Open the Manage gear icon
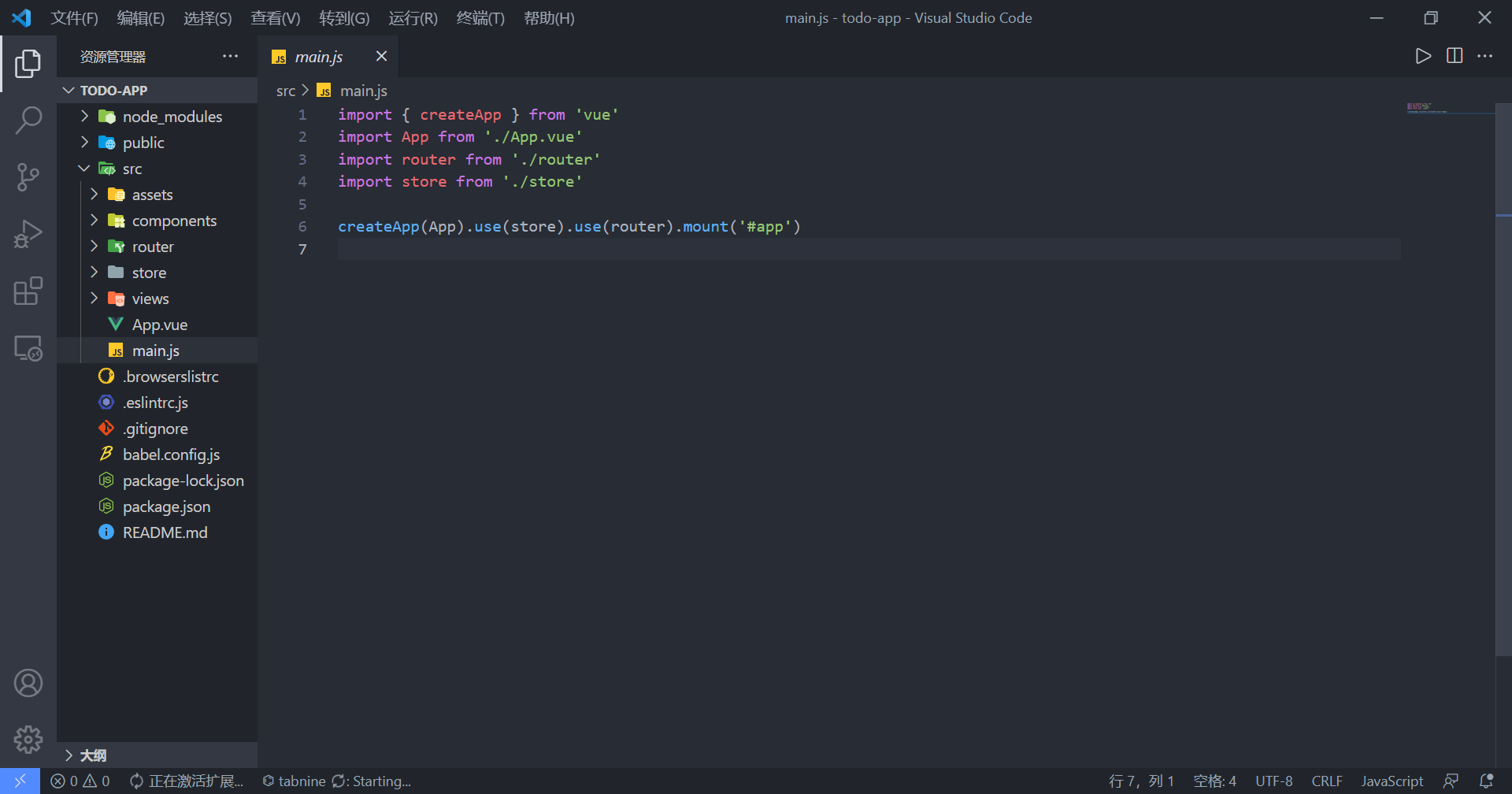 pos(28,740)
